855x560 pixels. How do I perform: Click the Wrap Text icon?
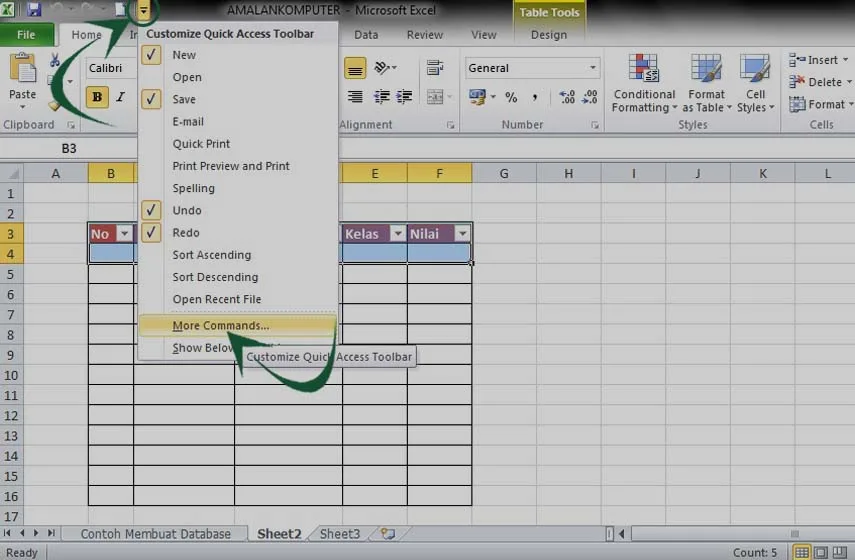435,68
